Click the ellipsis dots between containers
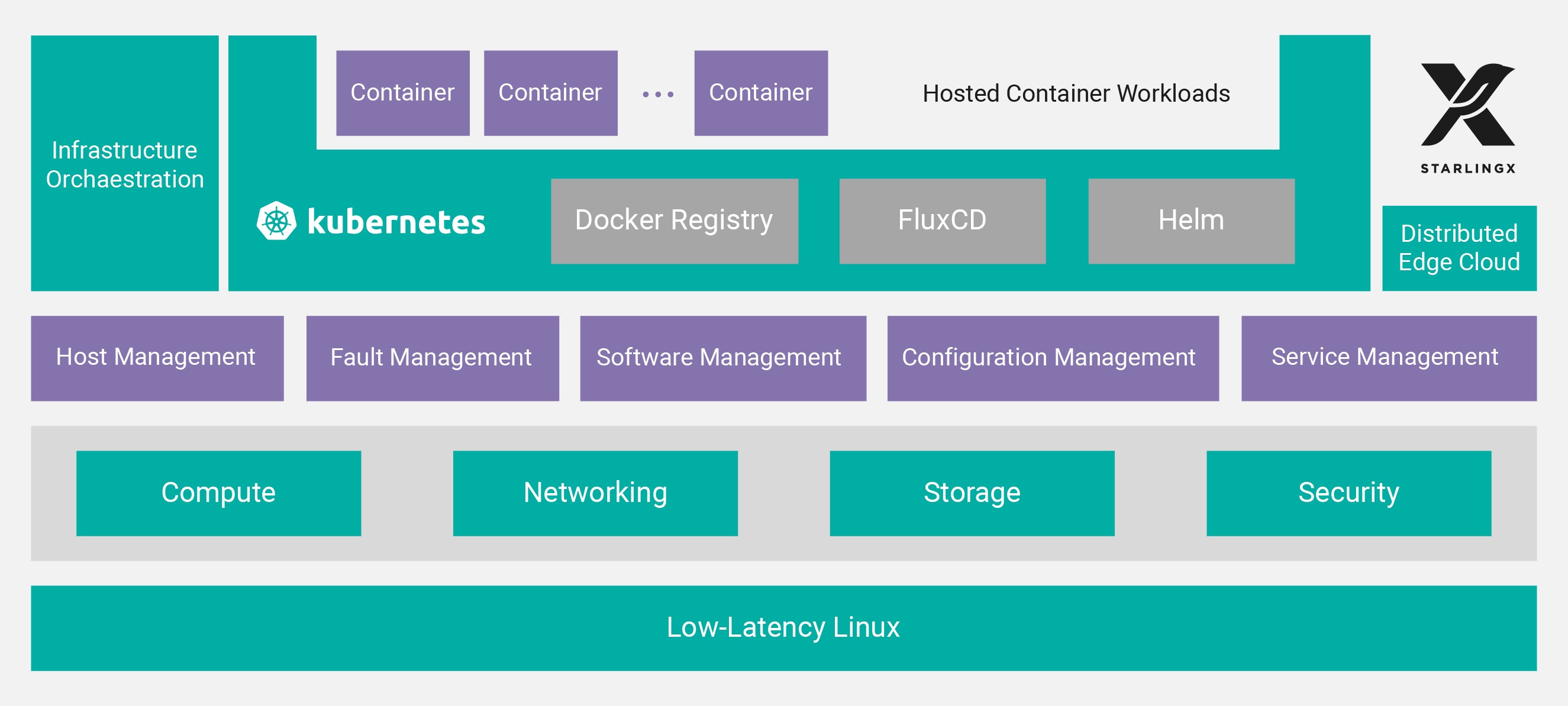The image size is (1568, 706). [657, 94]
